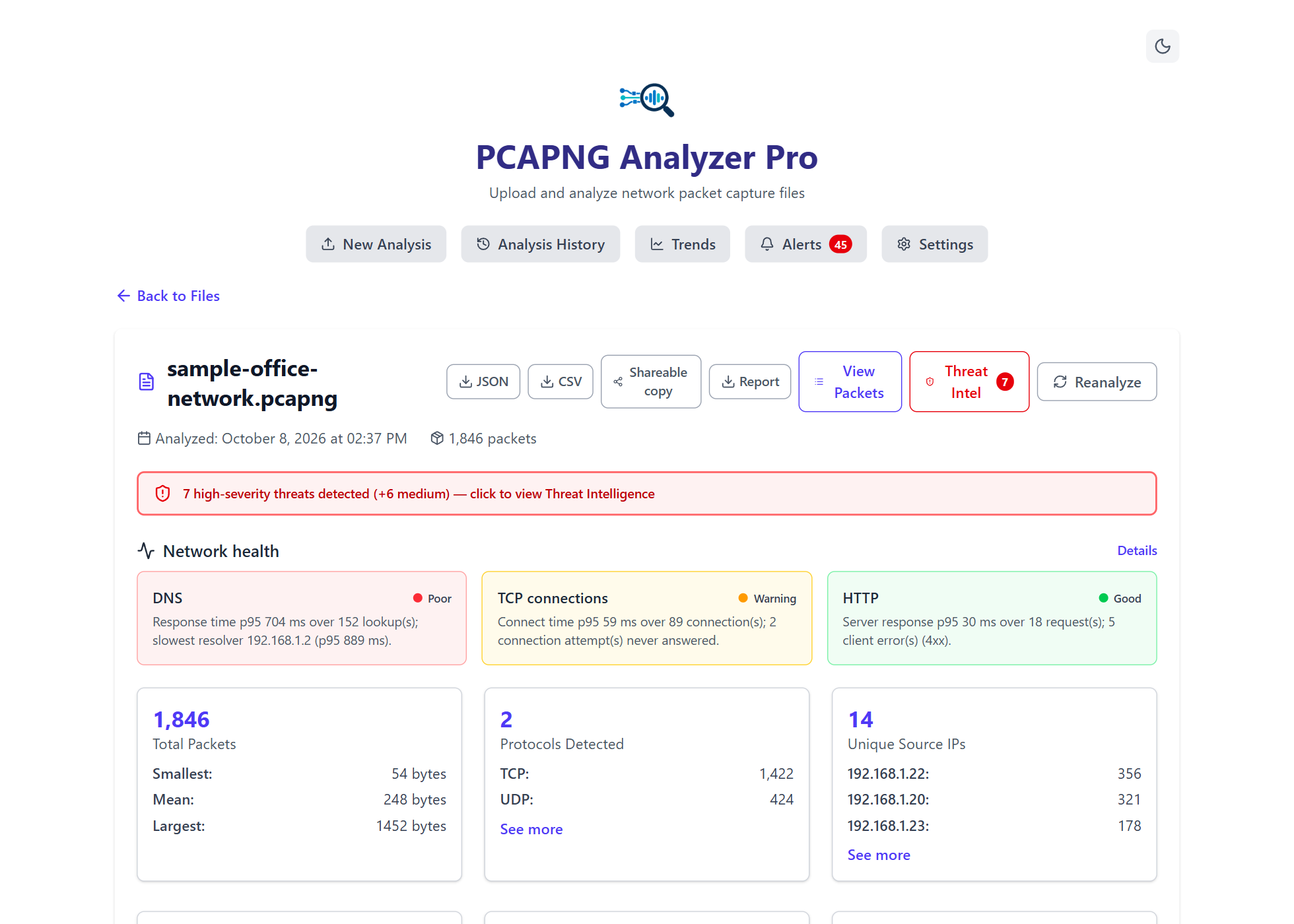Select the TCP connections health card
1294x924 pixels.
pos(647,618)
